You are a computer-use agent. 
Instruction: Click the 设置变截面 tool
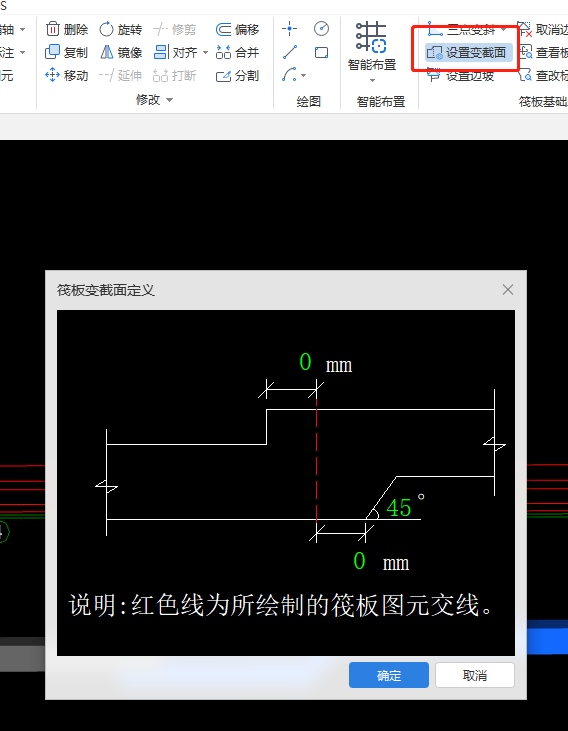point(468,53)
